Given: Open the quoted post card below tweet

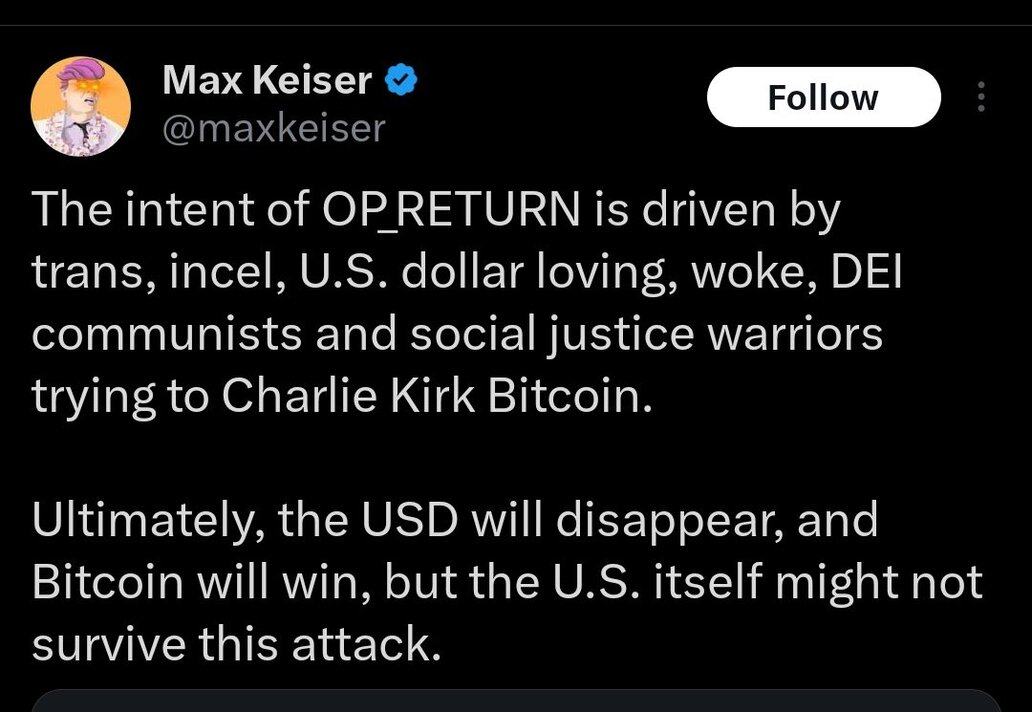Looking at the screenshot, I should click(516, 701).
